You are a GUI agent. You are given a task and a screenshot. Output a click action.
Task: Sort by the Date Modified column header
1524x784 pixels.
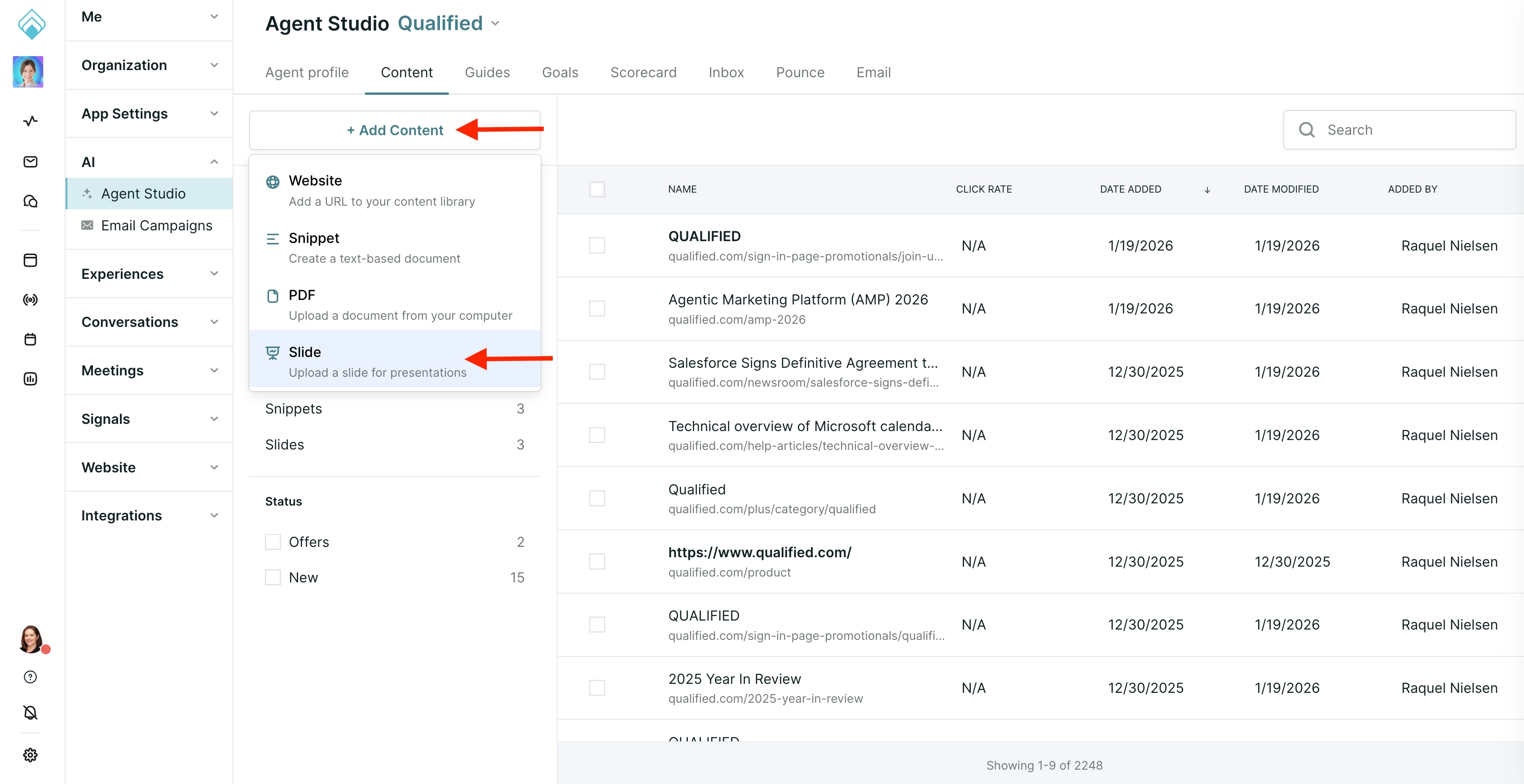tap(1281, 189)
